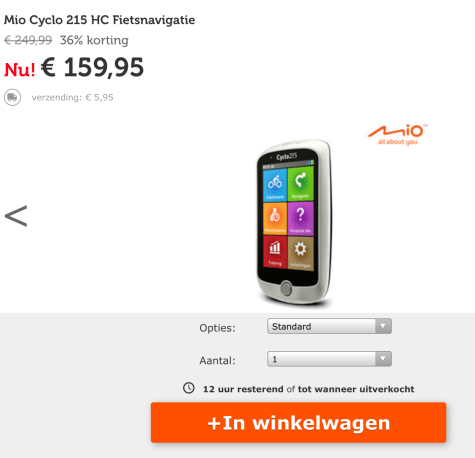Click the device's round home button
475x458 pixels.
coord(286,289)
